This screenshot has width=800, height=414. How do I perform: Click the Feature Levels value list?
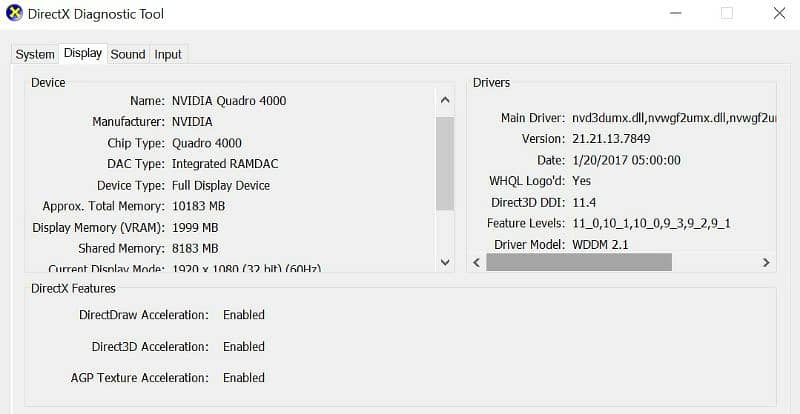[652, 224]
